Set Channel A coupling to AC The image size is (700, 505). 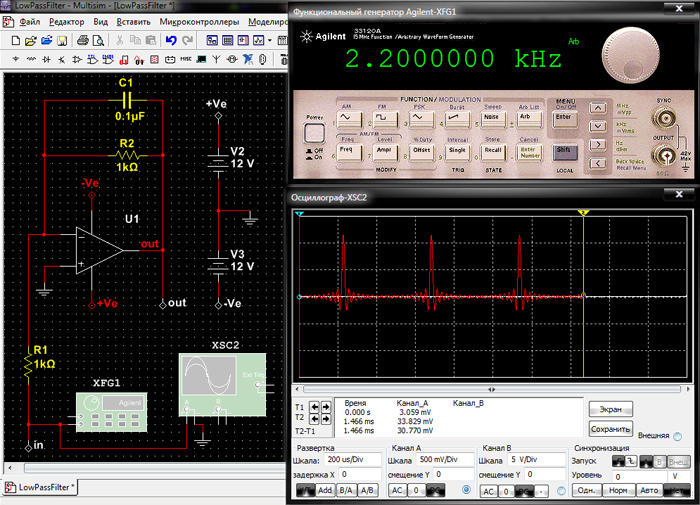click(397, 490)
